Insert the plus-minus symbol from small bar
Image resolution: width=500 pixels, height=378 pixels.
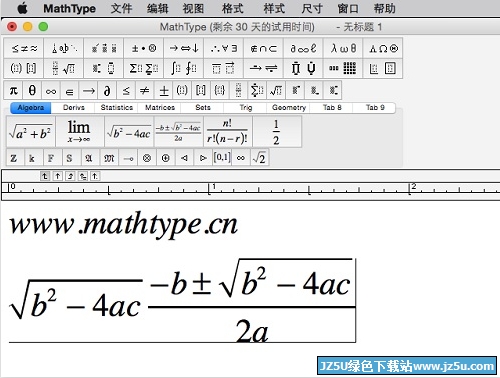tap(163, 90)
